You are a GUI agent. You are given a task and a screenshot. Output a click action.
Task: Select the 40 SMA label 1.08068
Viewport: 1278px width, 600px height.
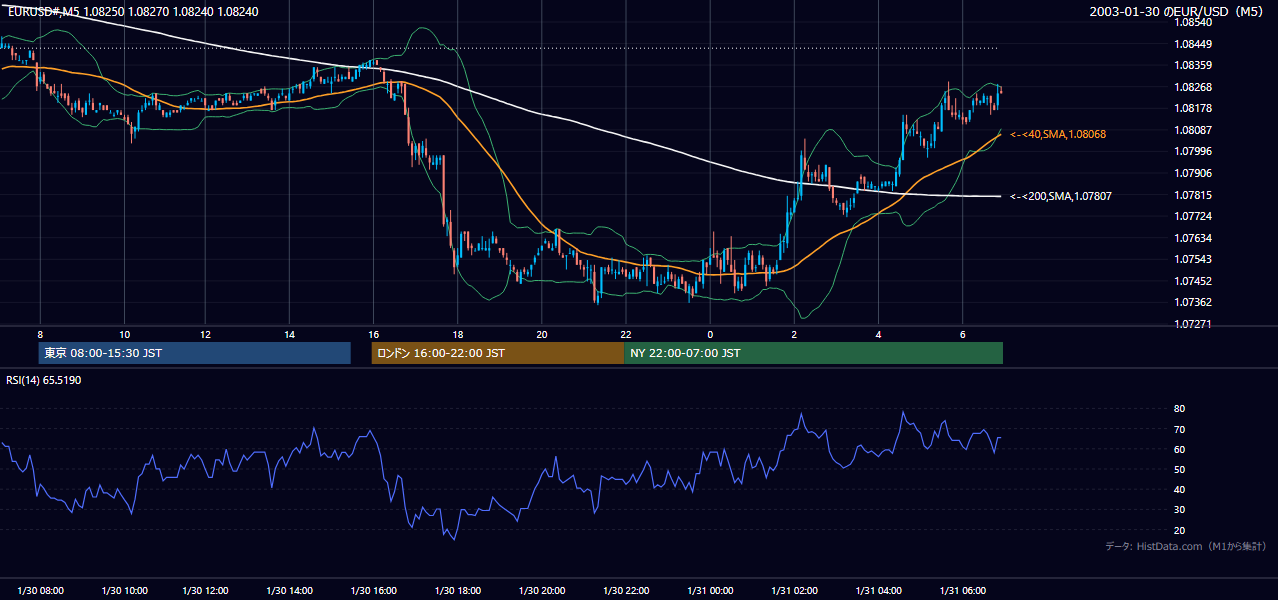pyautogui.click(x=1058, y=134)
